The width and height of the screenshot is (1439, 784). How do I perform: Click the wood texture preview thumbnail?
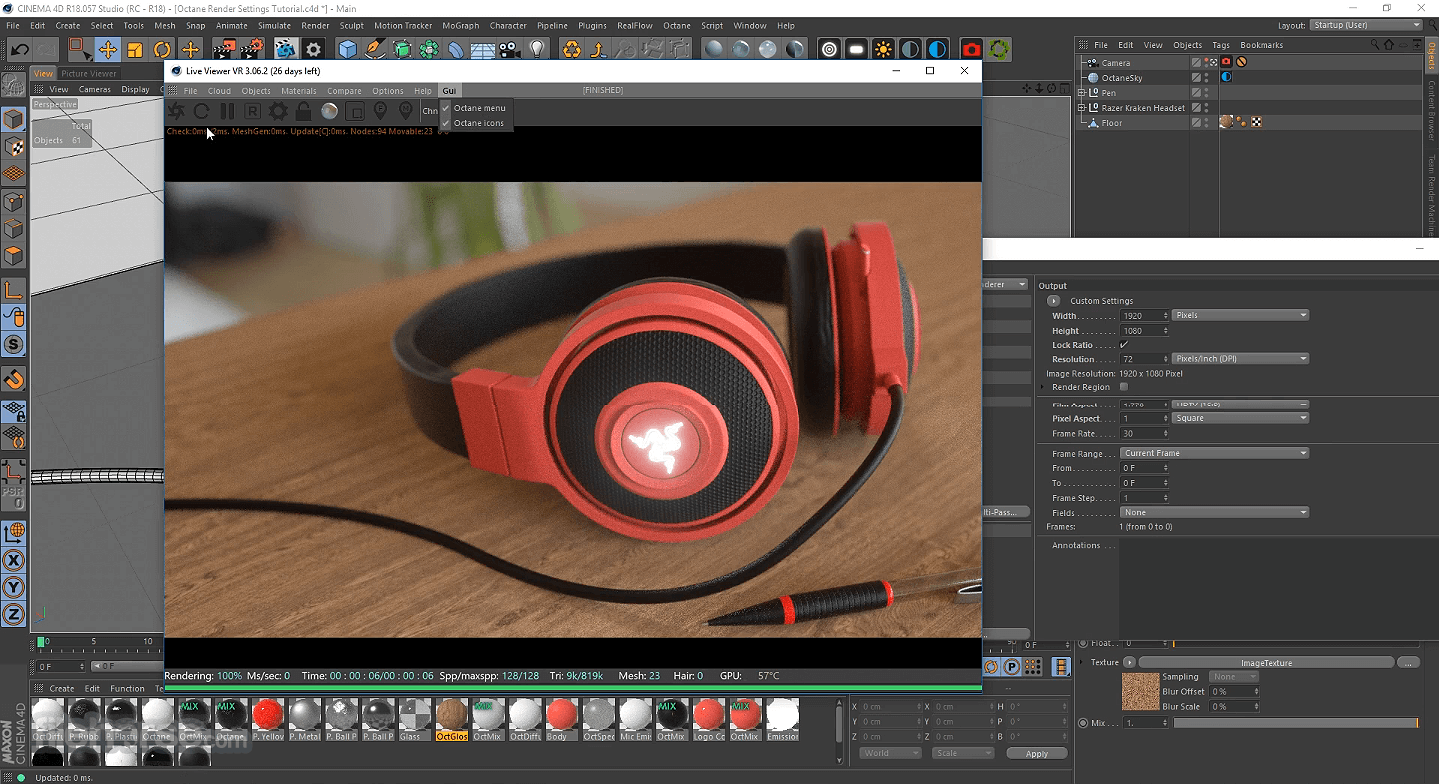[1140, 691]
